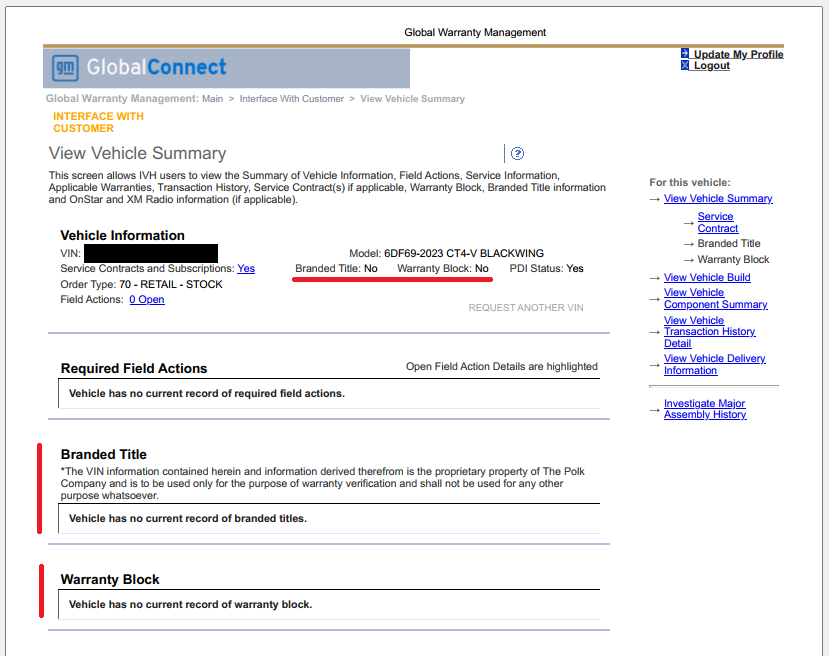Open Investigate Major Assembly History link

coord(705,409)
